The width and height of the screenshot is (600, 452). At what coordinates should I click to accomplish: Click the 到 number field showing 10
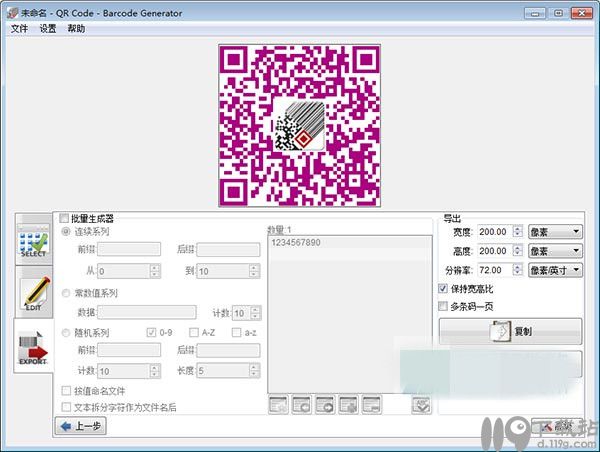point(223,271)
